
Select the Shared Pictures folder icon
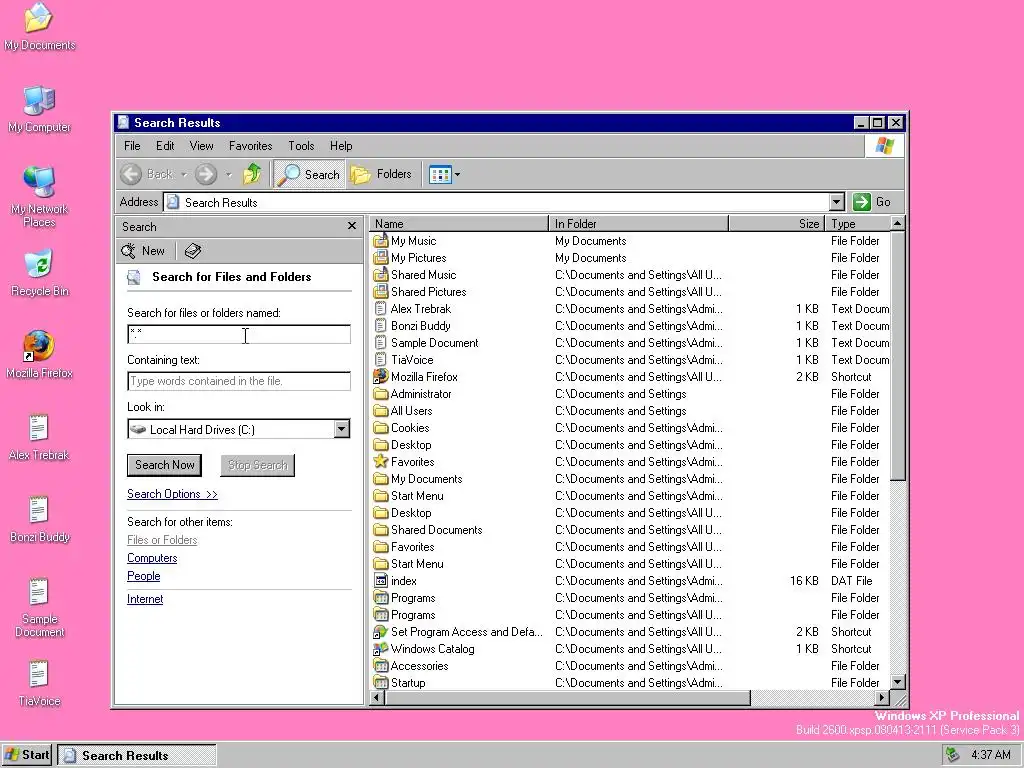381,291
